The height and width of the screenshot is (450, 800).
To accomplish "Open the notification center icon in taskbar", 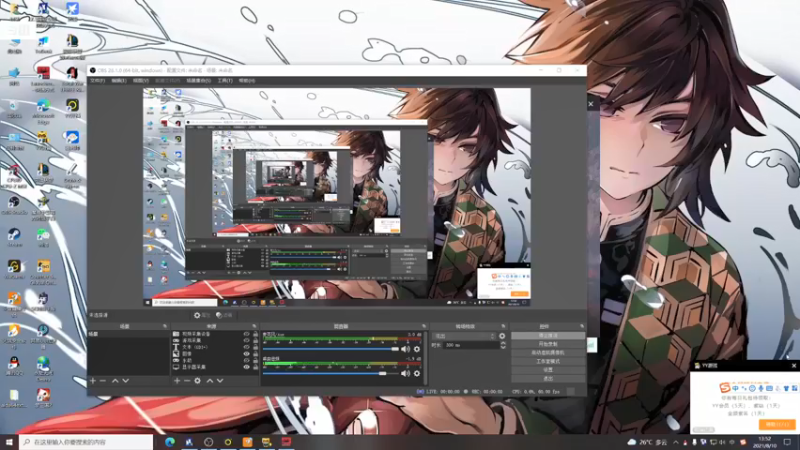I will [787, 442].
